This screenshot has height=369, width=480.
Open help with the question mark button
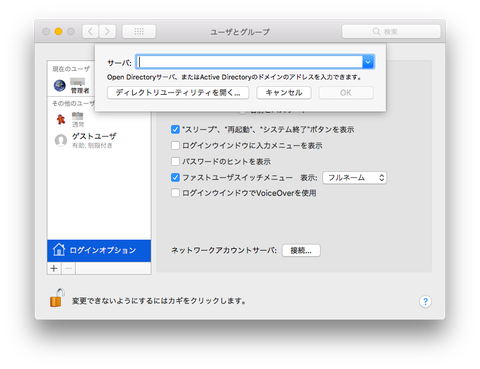point(425,301)
